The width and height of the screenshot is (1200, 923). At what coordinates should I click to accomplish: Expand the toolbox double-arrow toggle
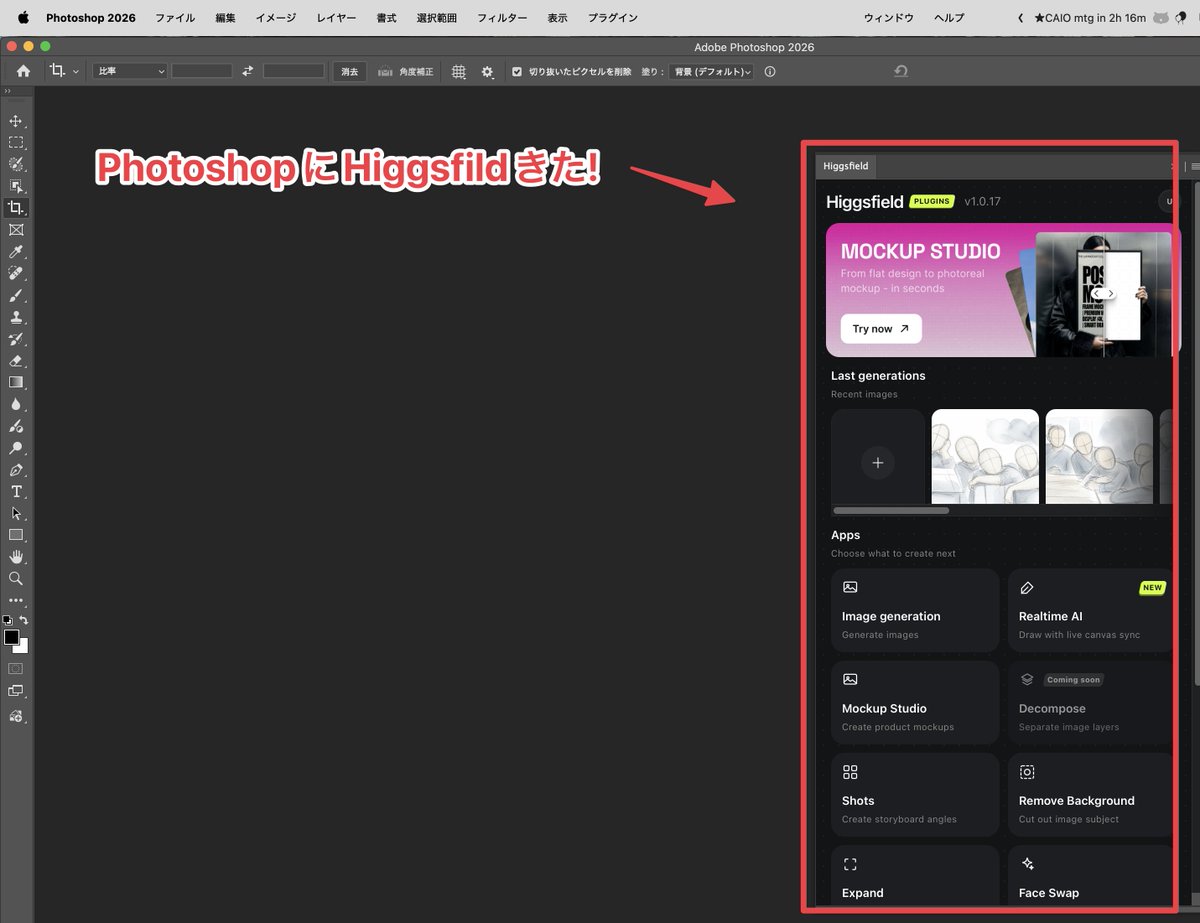(7, 92)
